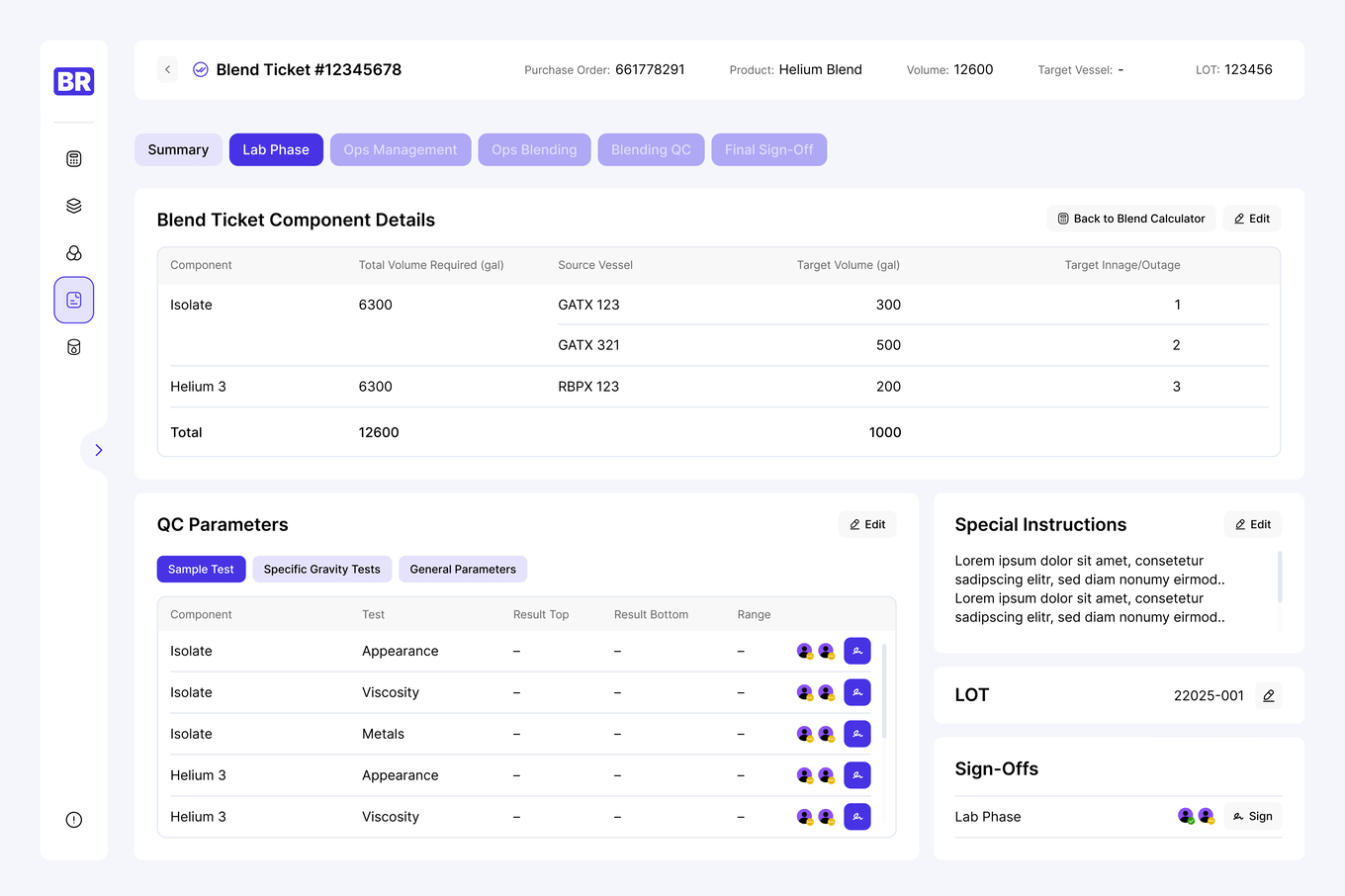Open the Specific Gravity Tests tab
This screenshot has height=896, width=1345.
(x=321, y=569)
